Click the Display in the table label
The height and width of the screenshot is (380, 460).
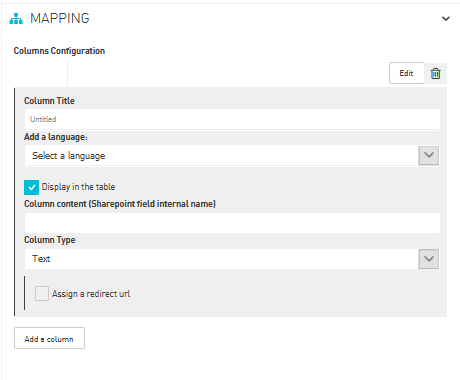pos(78,187)
